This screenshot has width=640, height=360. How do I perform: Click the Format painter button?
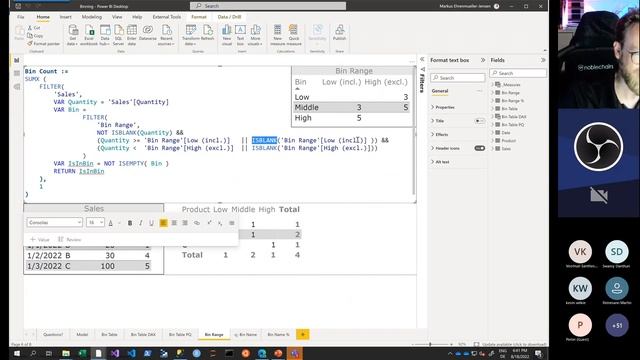[x=44, y=43]
